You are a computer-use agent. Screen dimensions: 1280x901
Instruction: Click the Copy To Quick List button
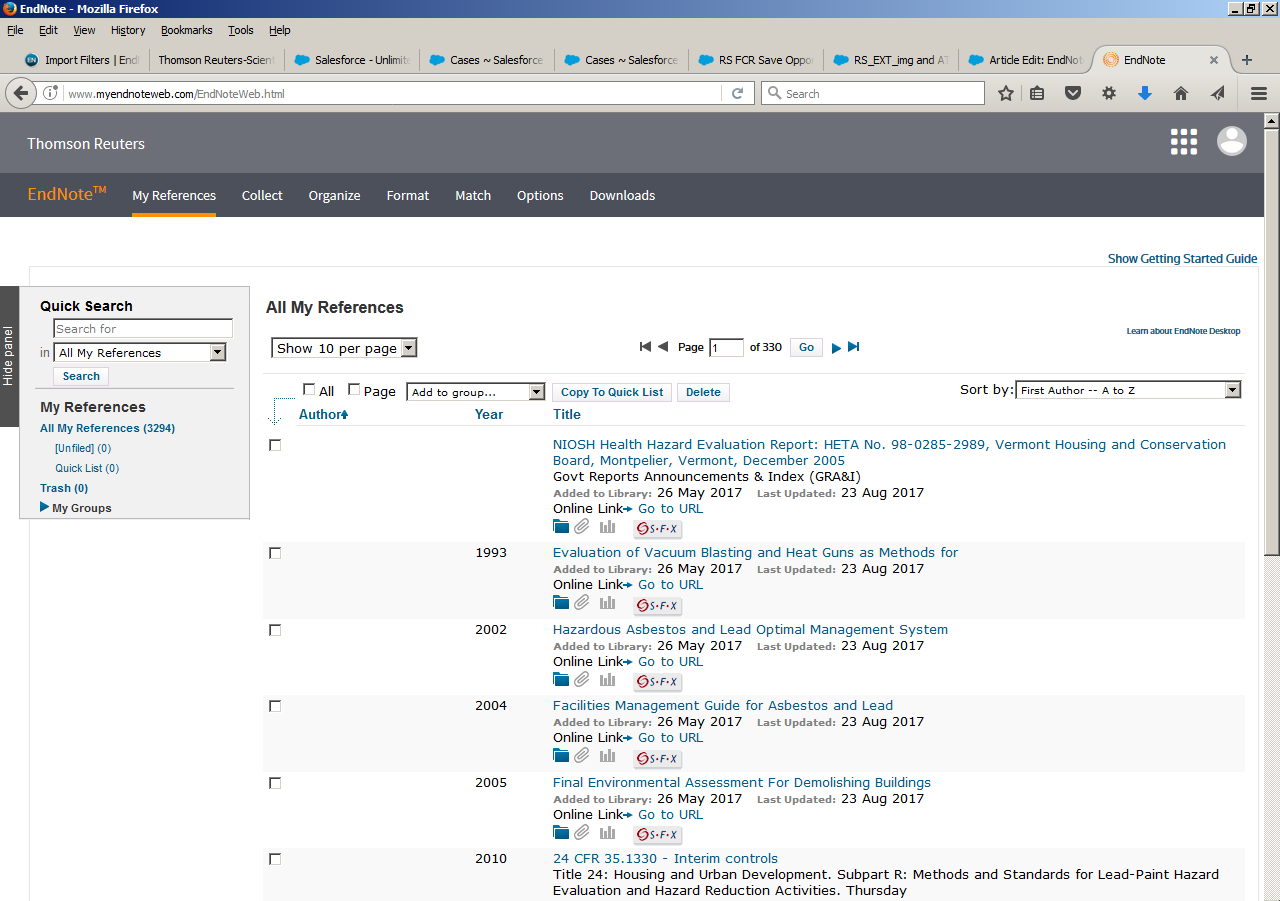(611, 392)
